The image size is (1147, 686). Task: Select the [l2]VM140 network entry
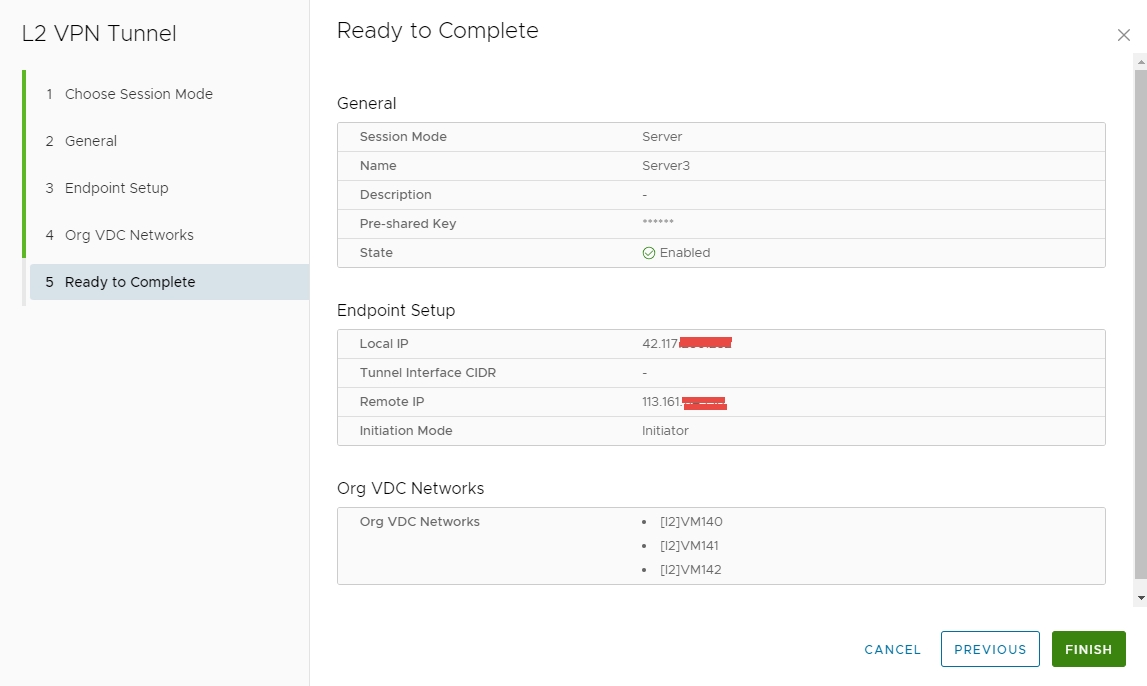690,522
